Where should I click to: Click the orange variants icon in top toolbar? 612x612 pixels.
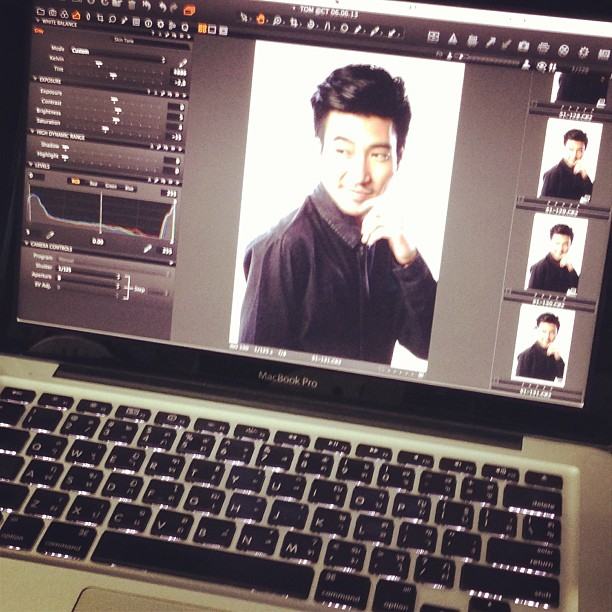189,10
